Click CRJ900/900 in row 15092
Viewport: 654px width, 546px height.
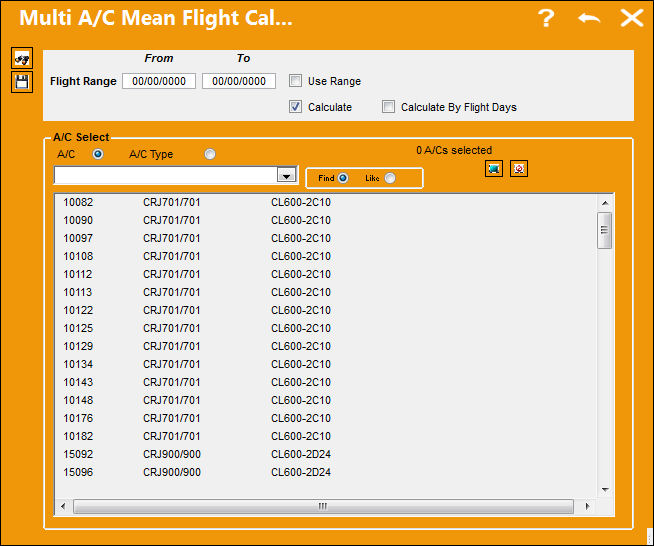pos(172,454)
